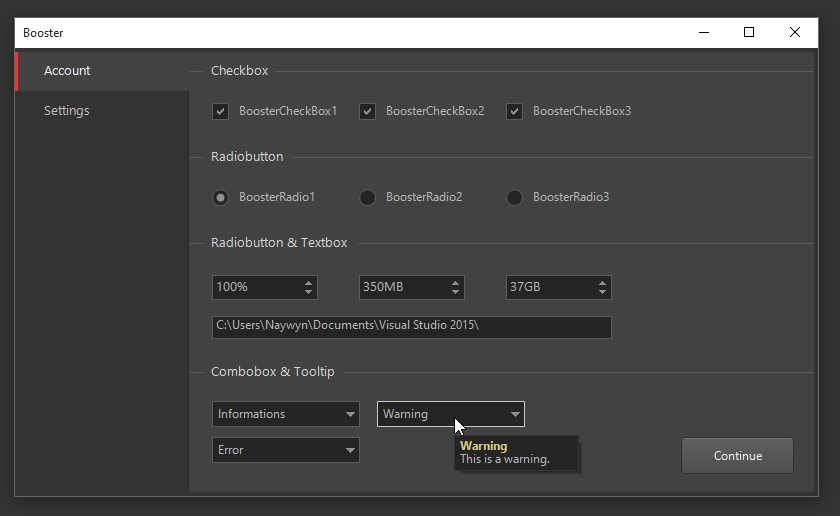Maximize the Booster window
The image size is (840, 516).
pos(749,32)
